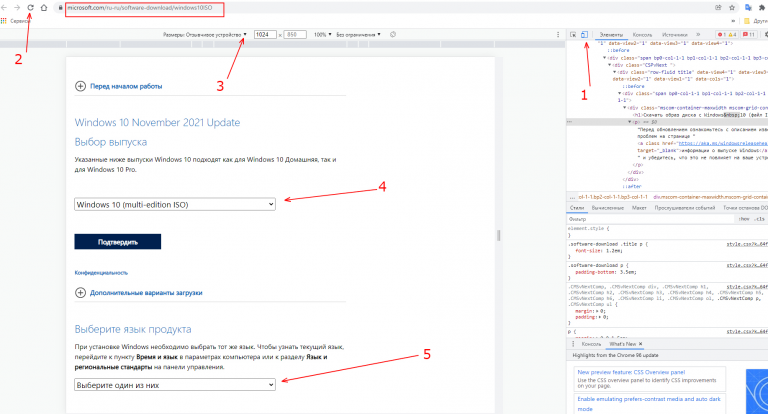The height and width of the screenshot is (414, 768).
Task: Activate the inspect element picker icon
Action: [x=573, y=34]
